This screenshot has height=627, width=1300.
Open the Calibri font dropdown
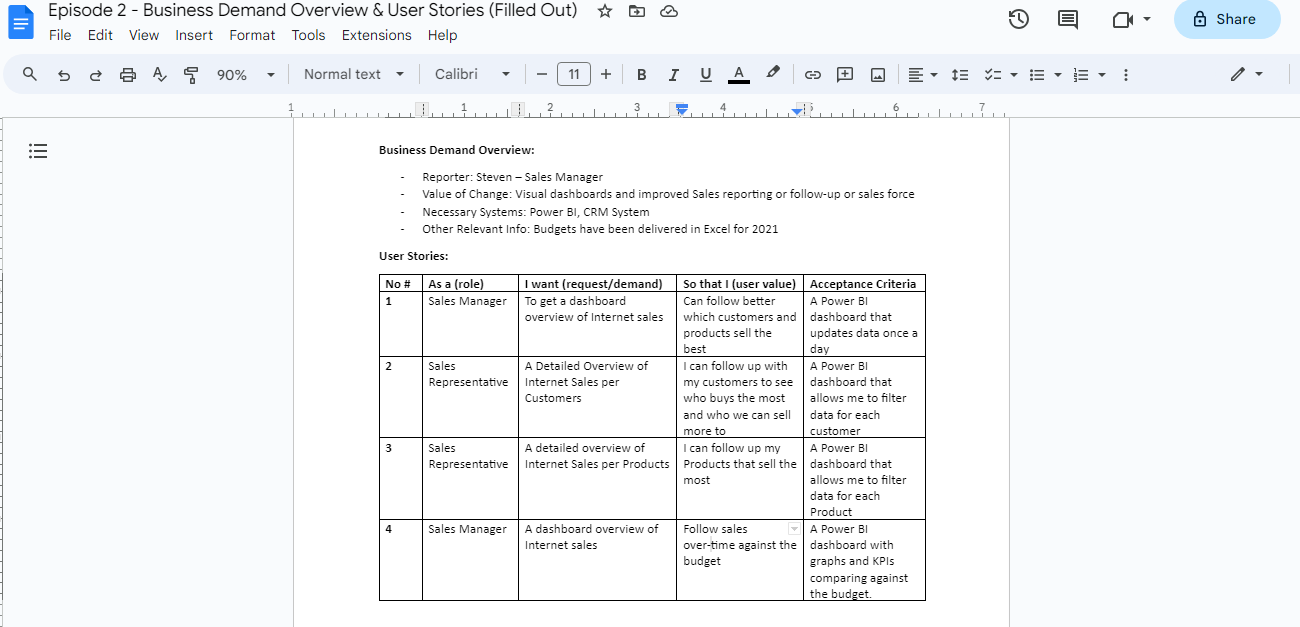[472, 75]
